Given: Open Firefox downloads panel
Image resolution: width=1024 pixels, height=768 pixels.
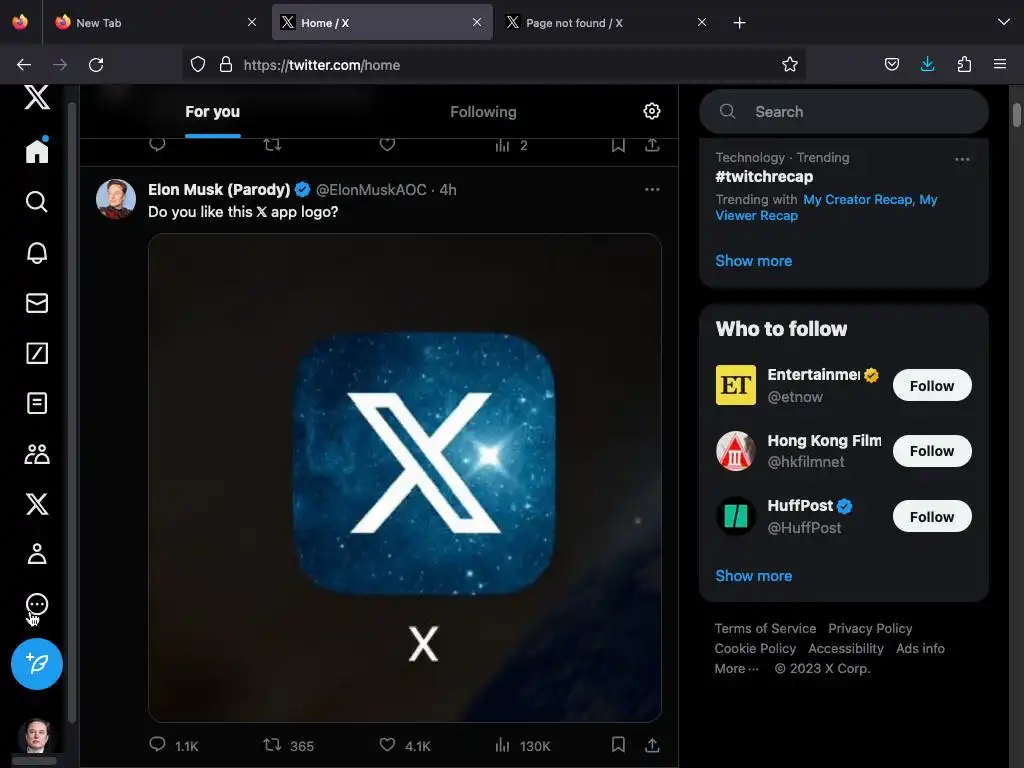Looking at the screenshot, I should 927,64.
